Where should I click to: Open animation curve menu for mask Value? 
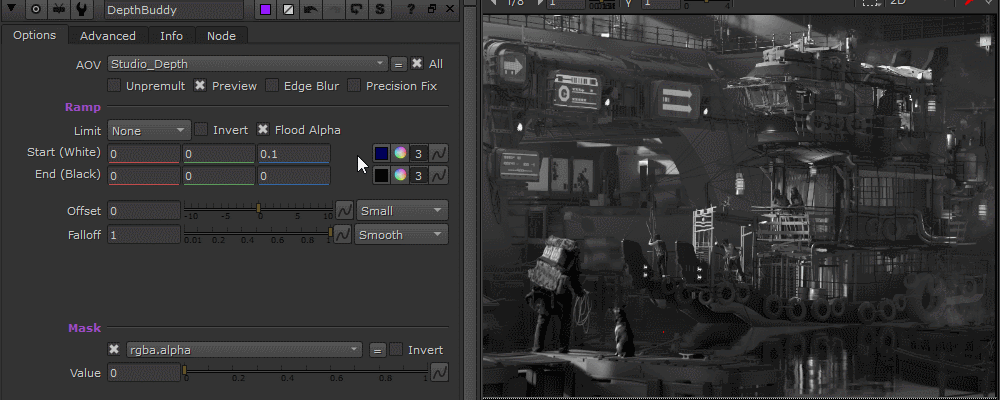pyautogui.click(x=439, y=373)
